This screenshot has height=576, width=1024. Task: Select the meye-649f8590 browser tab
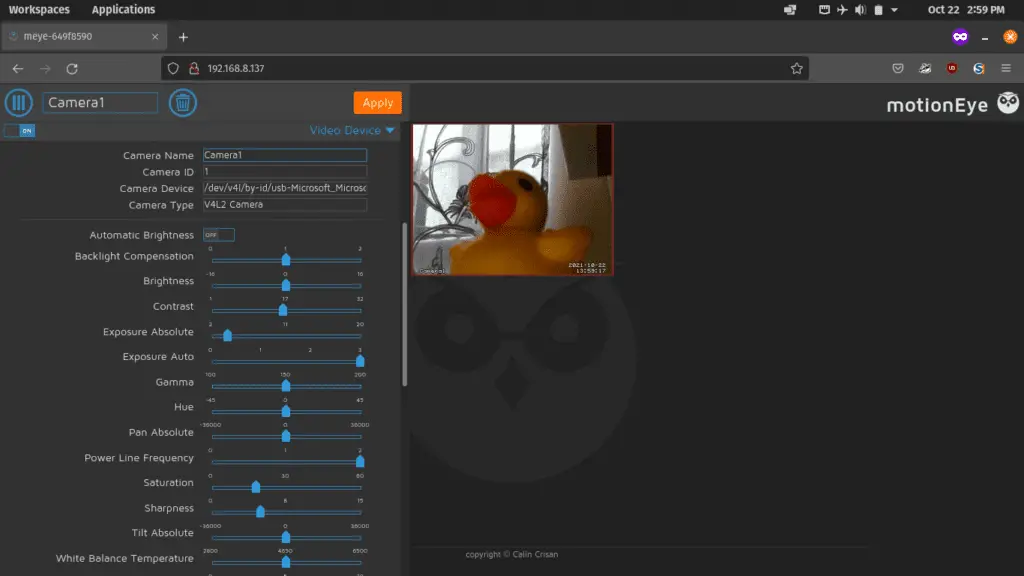pyautogui.click(x=84, y=37)
